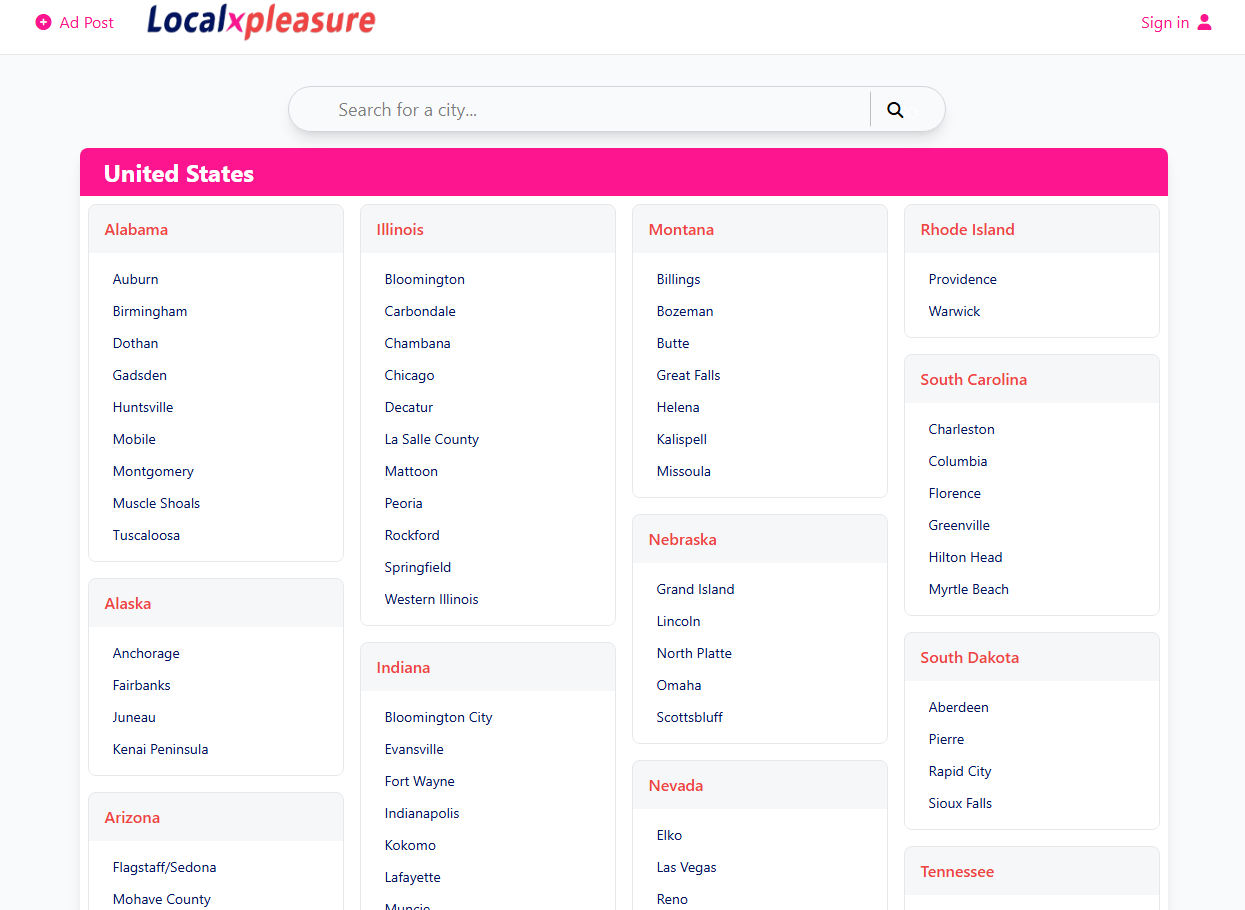Click the Alaska state heading
The image size is (1245, 910).
click(128, 603)
